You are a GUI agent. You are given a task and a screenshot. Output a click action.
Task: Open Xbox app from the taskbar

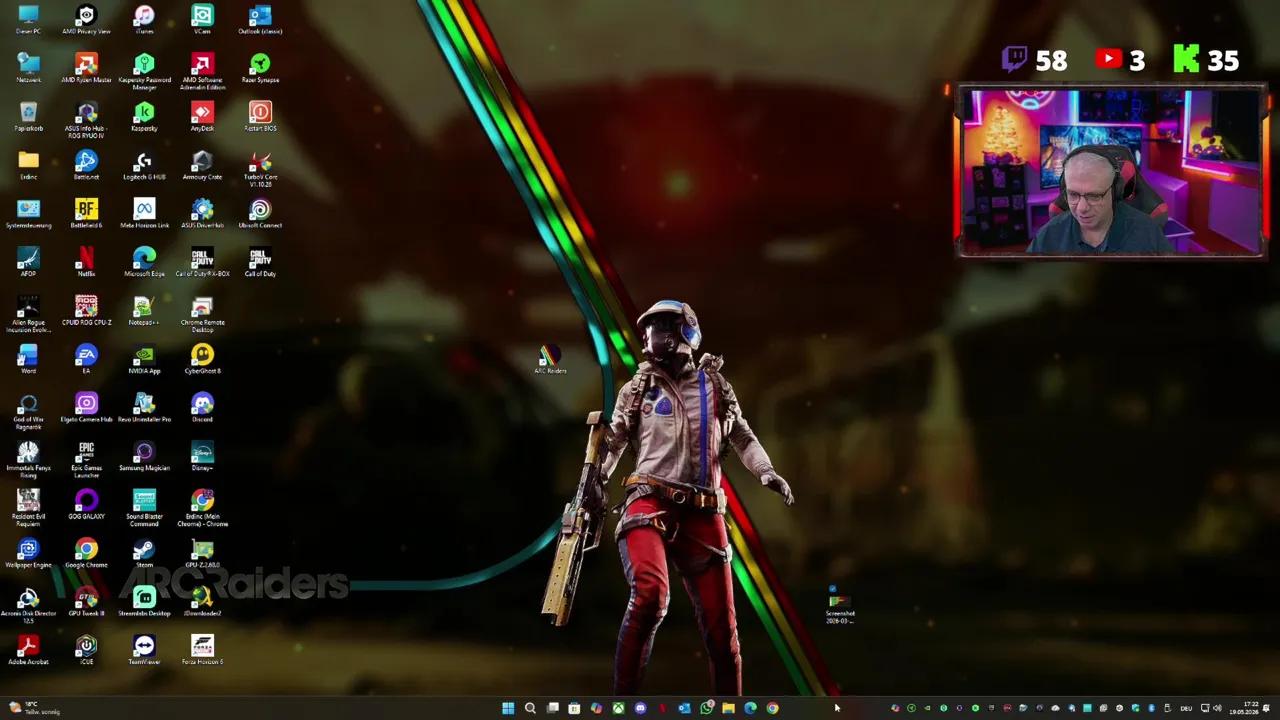[618, 708]
